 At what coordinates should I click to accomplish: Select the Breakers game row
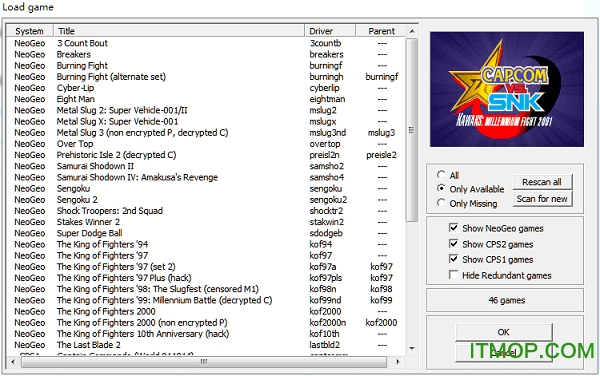click(x=206, y=54)
